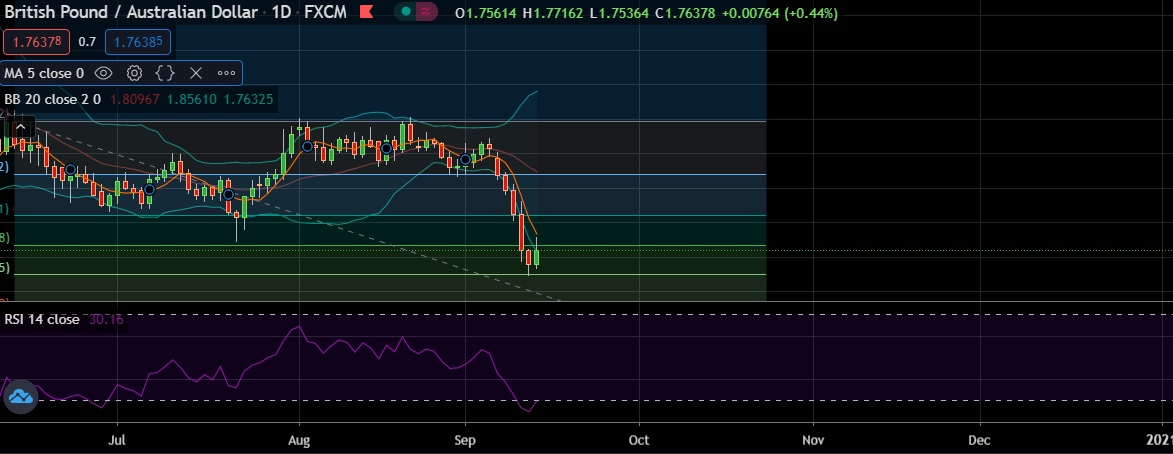Click the red sell price 1.76378
Screen dimensions: 1173x454
pos(36,42)
